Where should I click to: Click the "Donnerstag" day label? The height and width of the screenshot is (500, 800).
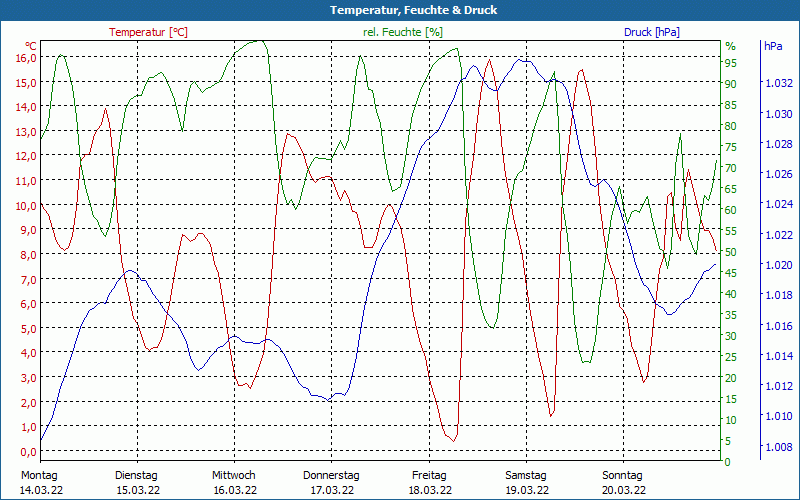click(331, 476)
